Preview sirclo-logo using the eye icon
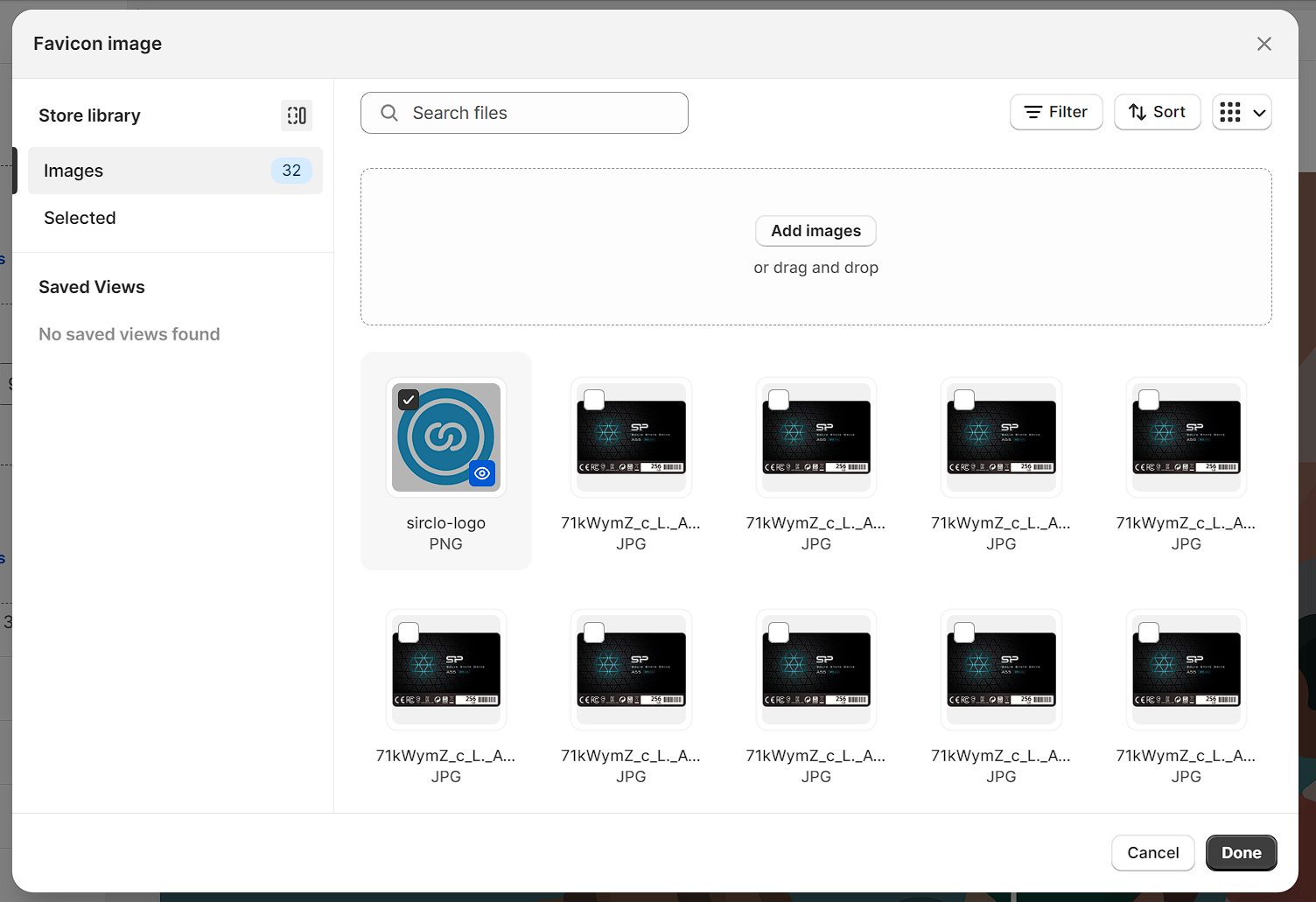 click(482, 473)
